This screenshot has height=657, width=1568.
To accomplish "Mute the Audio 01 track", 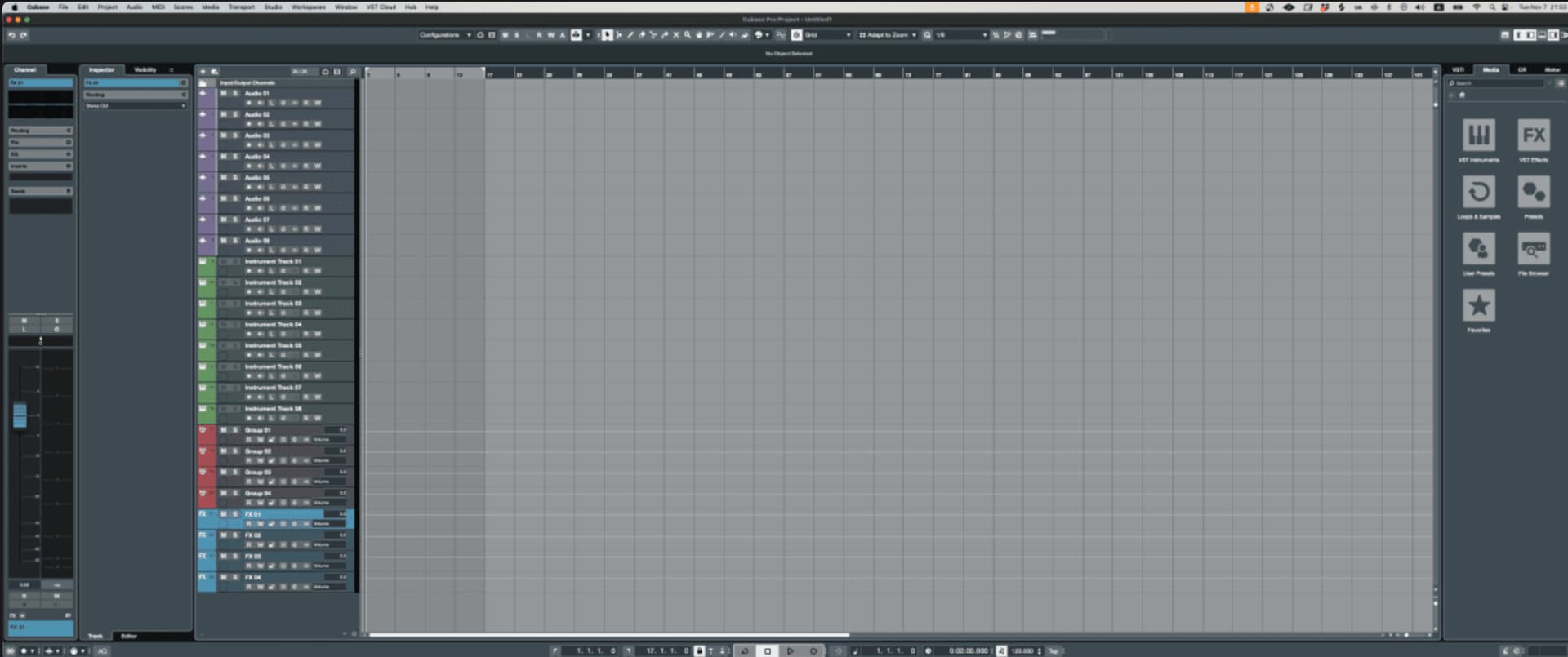I will pos(224,93).
